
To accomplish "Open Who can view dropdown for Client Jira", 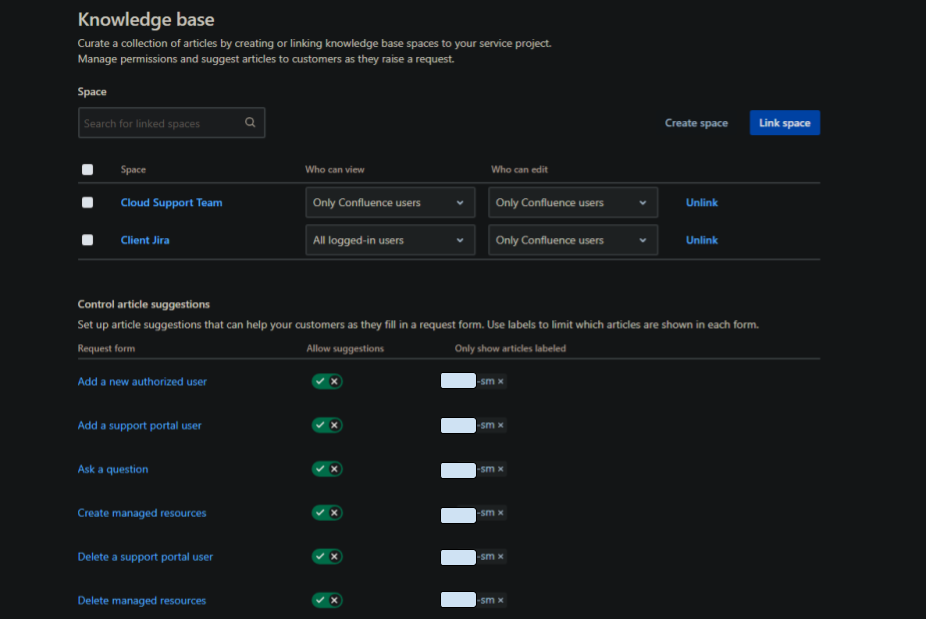I will [x=390, y=240].
